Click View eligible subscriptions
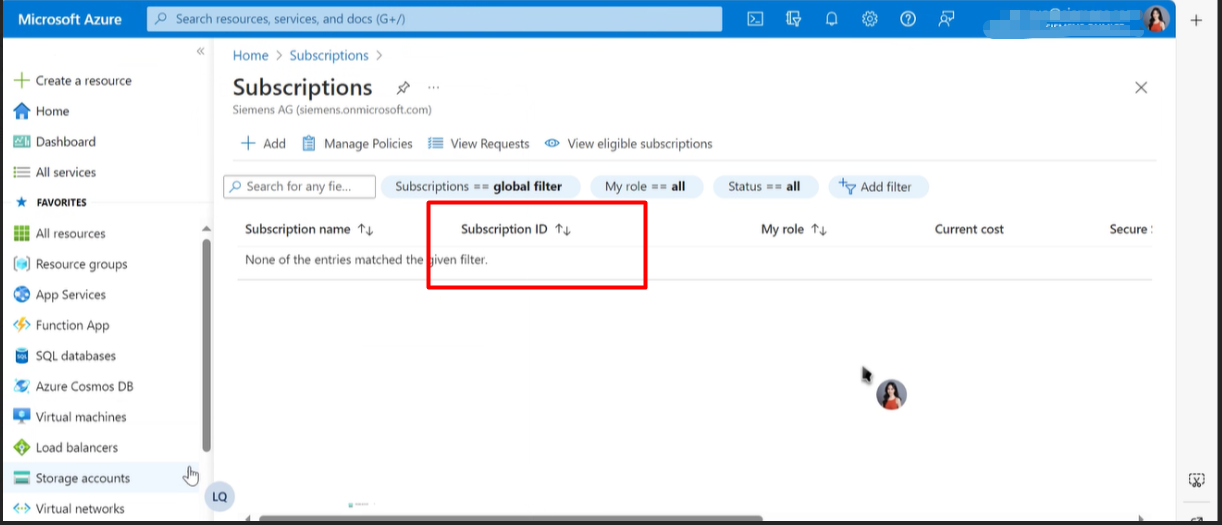This screenshot has width=1222, height=525. point(629,144)
